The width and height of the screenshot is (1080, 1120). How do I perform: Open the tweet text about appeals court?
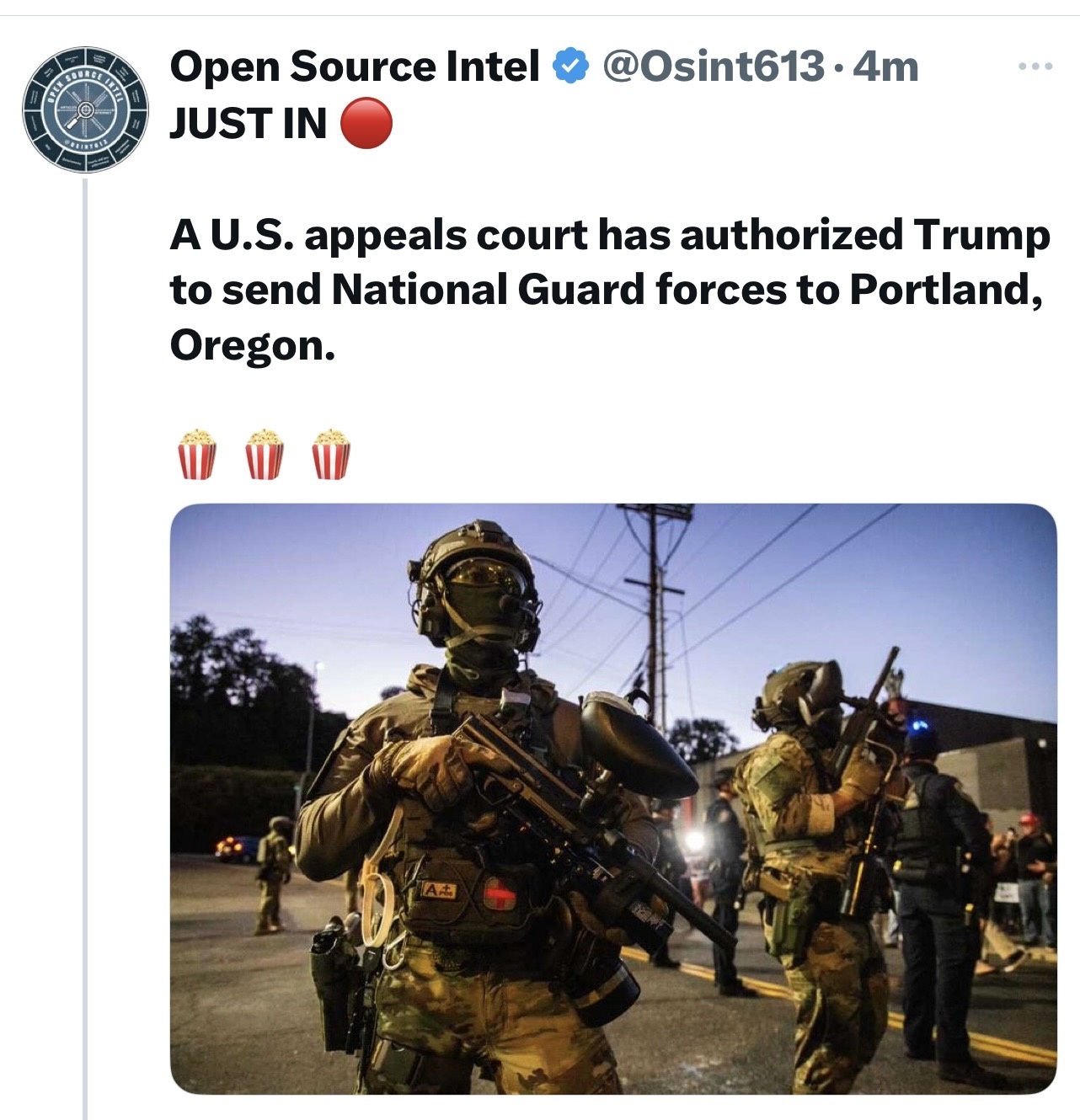(x=610, y=290)
